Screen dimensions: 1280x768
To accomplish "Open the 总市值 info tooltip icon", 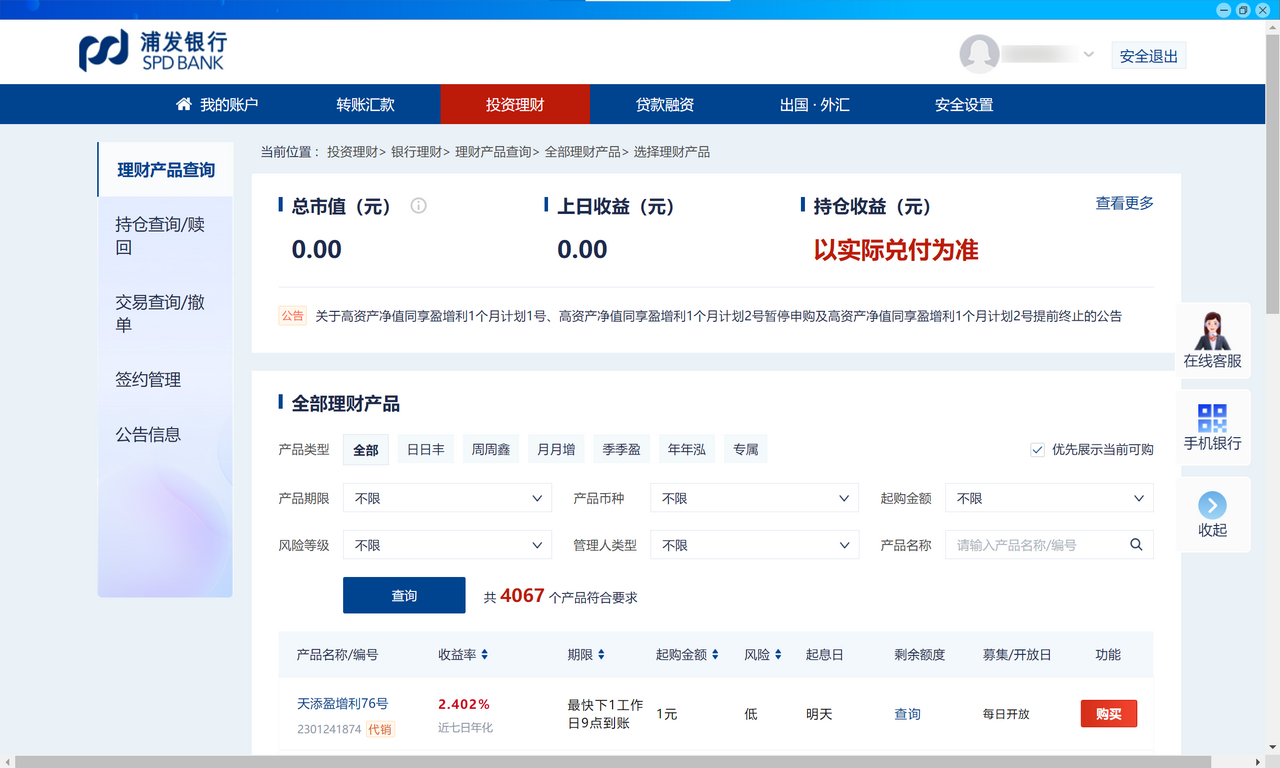I will [418, 206].
